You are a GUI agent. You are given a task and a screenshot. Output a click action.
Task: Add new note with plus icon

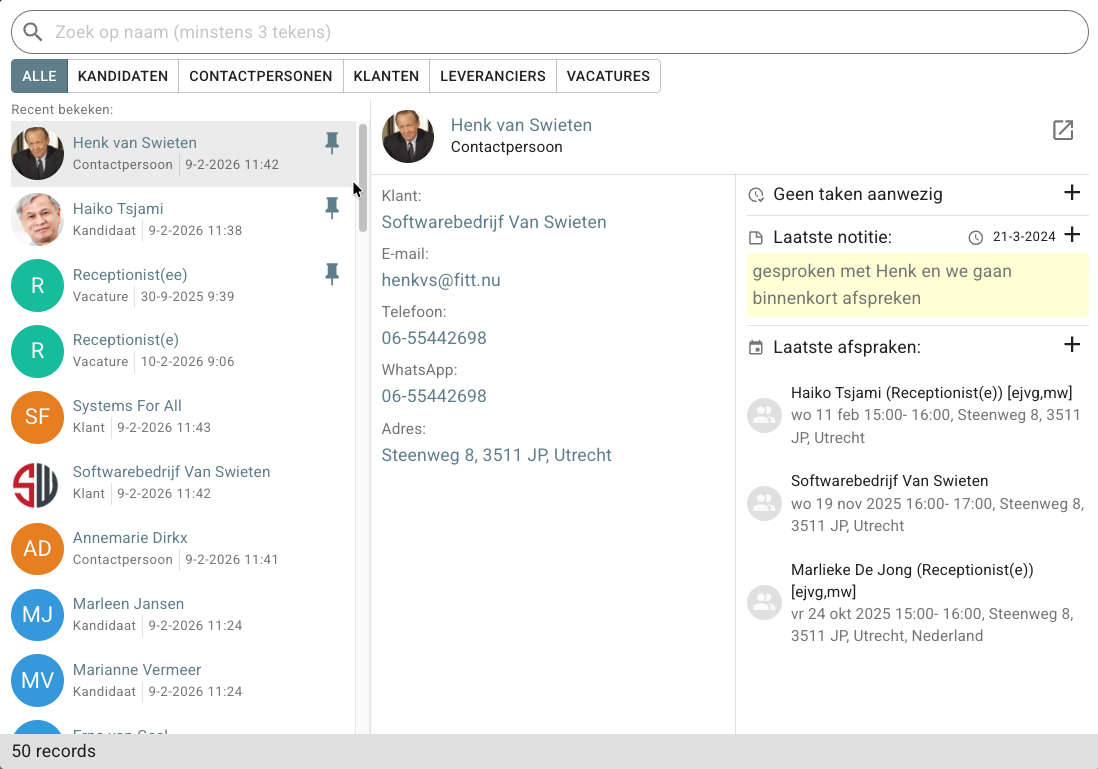[1071, 235]
